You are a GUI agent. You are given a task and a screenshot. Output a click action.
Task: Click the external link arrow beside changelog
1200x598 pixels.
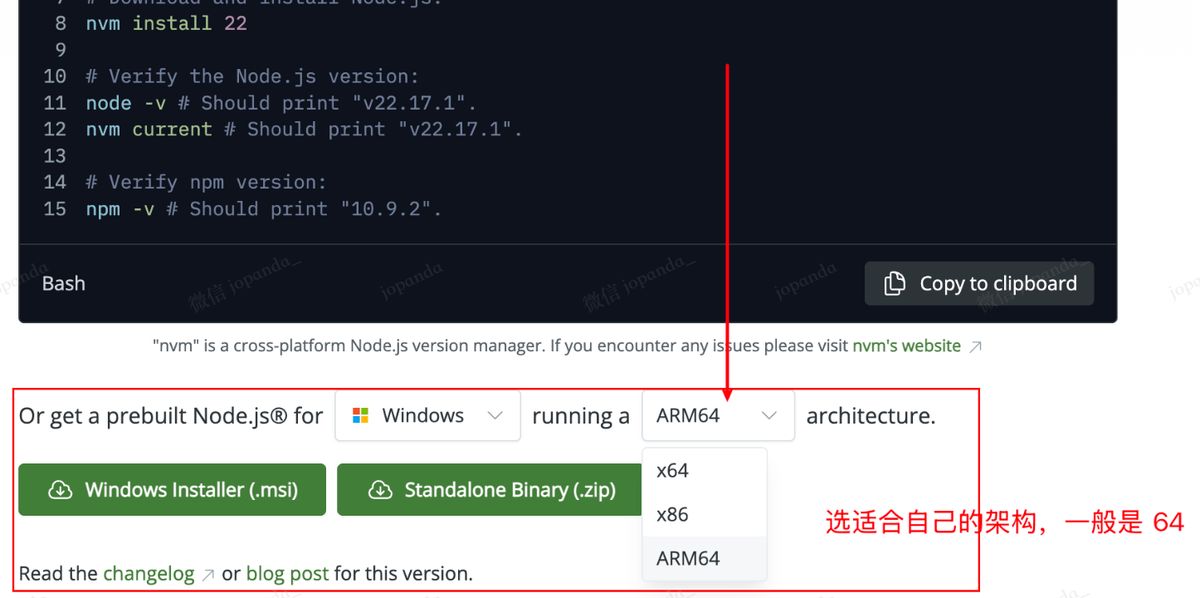tap(205, 573)
